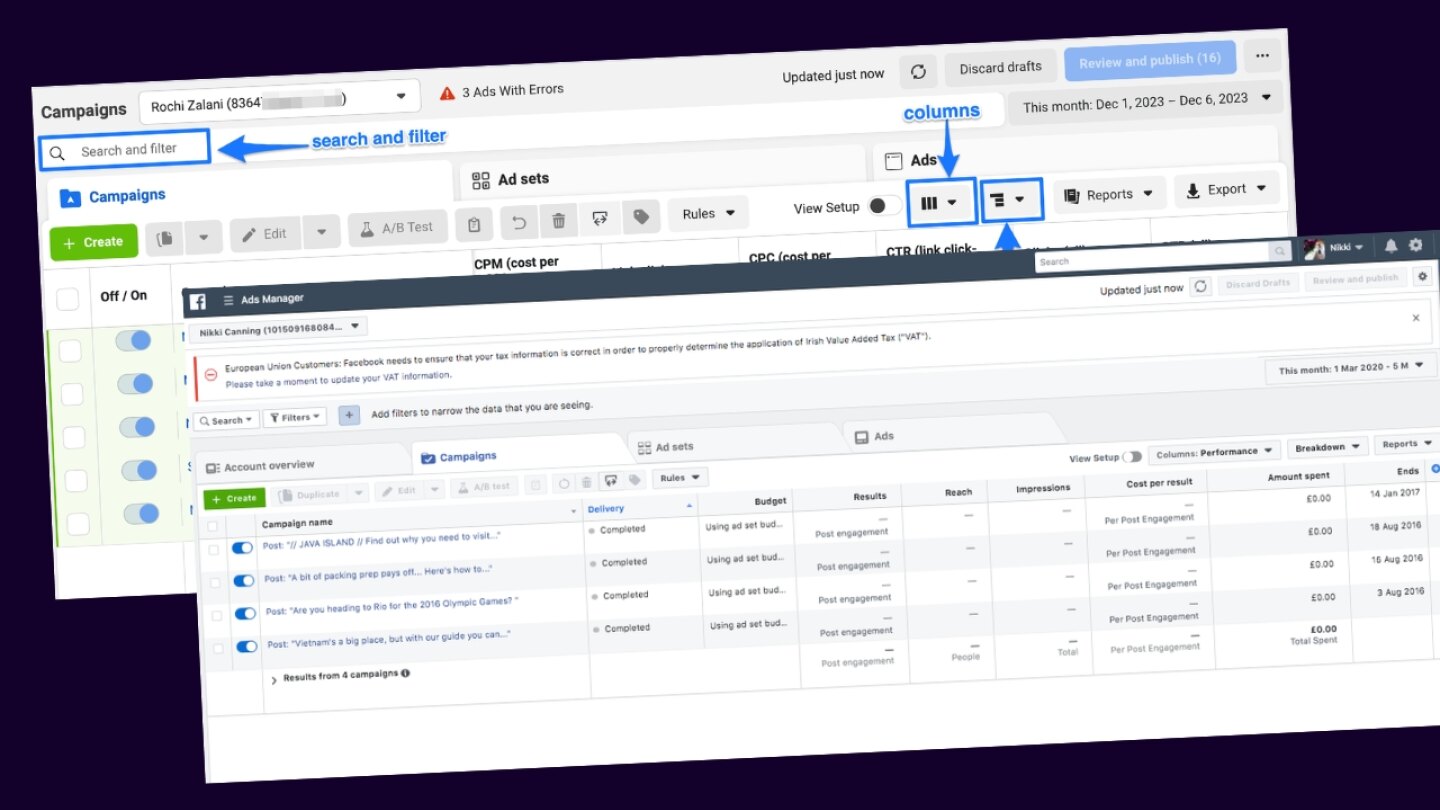Viewport: 1440px width, 810px height.
Task: Click Review and publish (16) button
Action: [1150, 60]
